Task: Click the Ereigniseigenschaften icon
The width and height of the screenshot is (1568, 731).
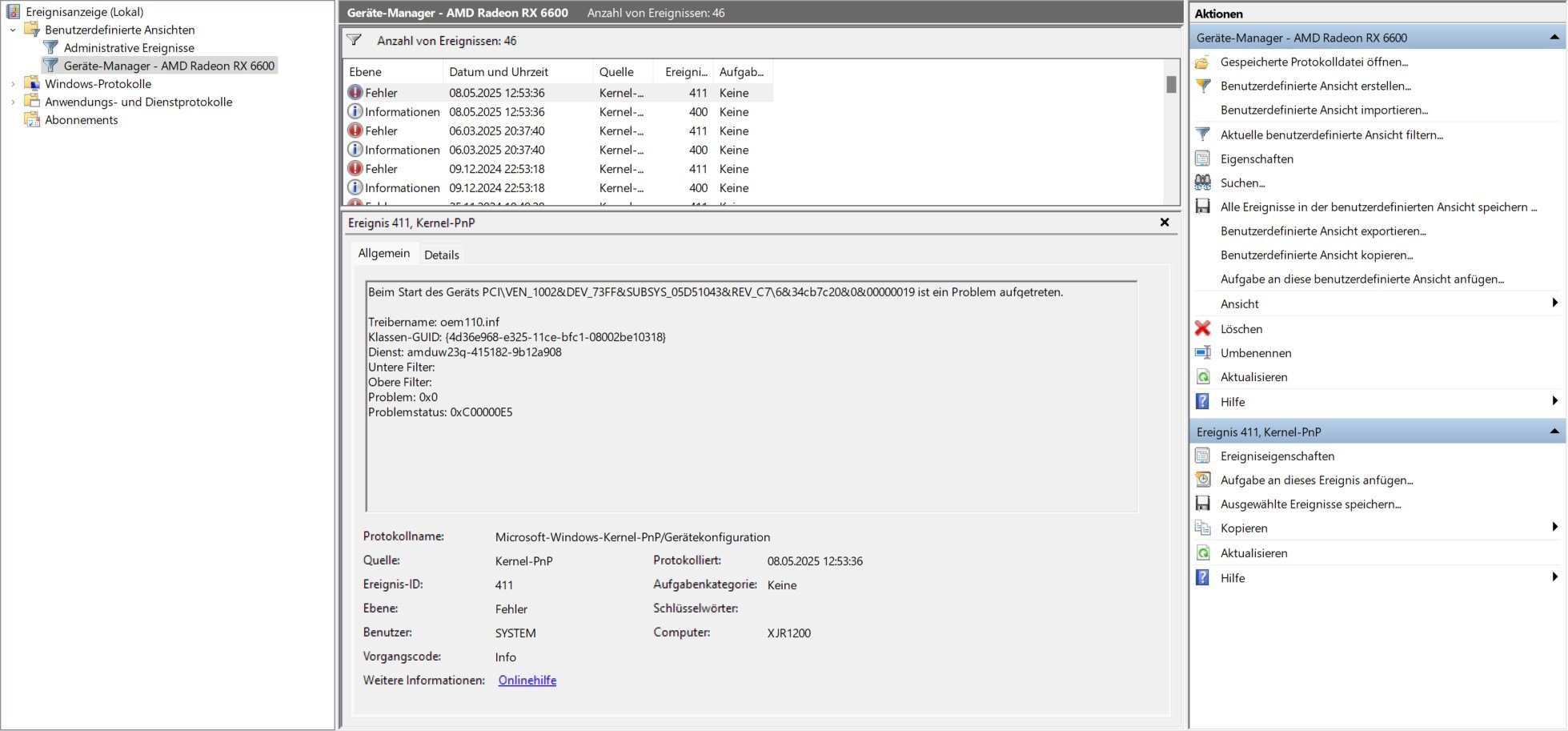Action: pos(1202,456)
